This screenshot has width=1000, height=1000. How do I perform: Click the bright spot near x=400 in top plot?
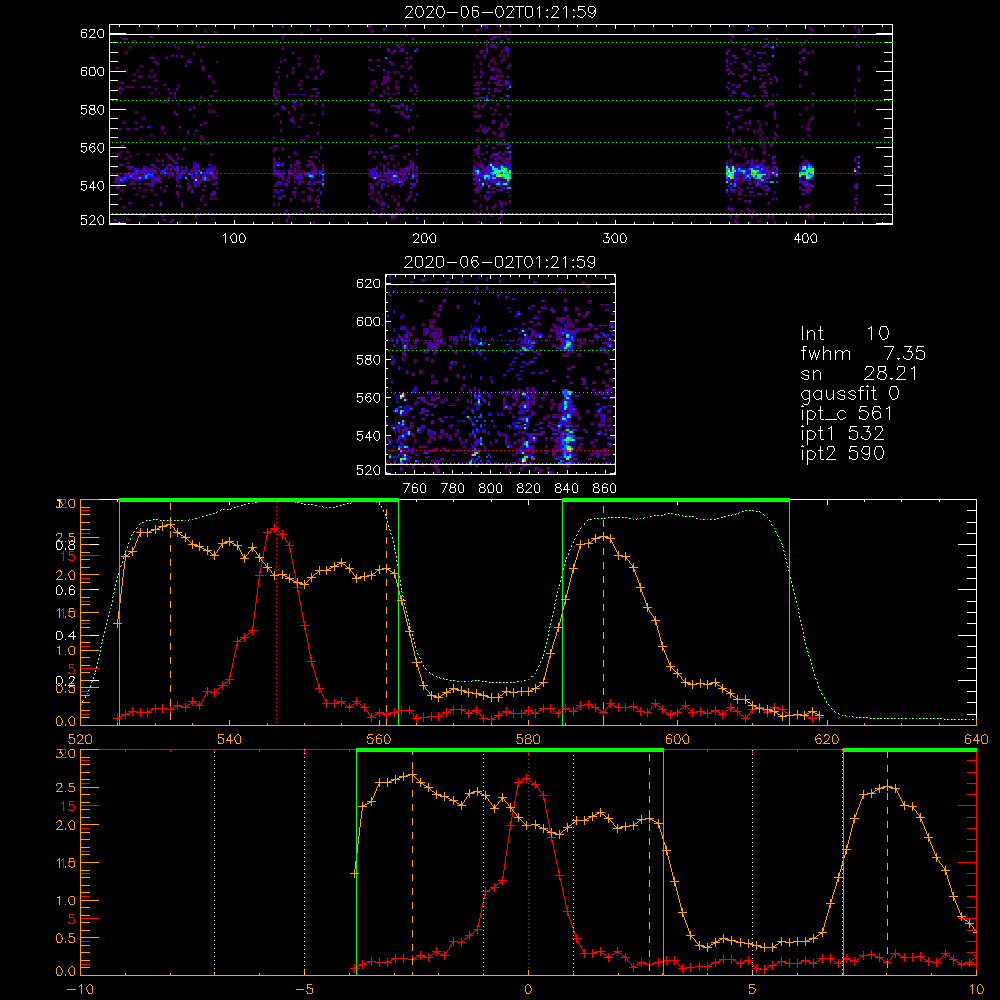click(807, 172)
